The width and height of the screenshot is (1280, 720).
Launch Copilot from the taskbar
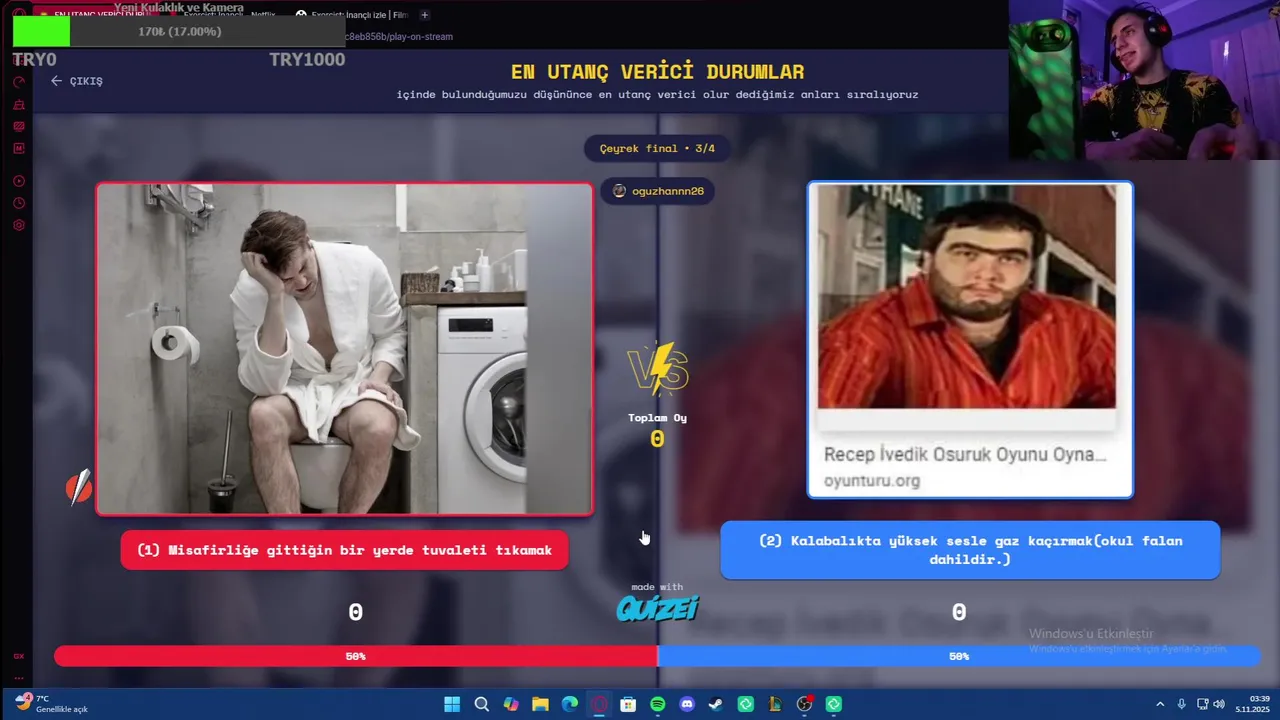pos(511,704)
